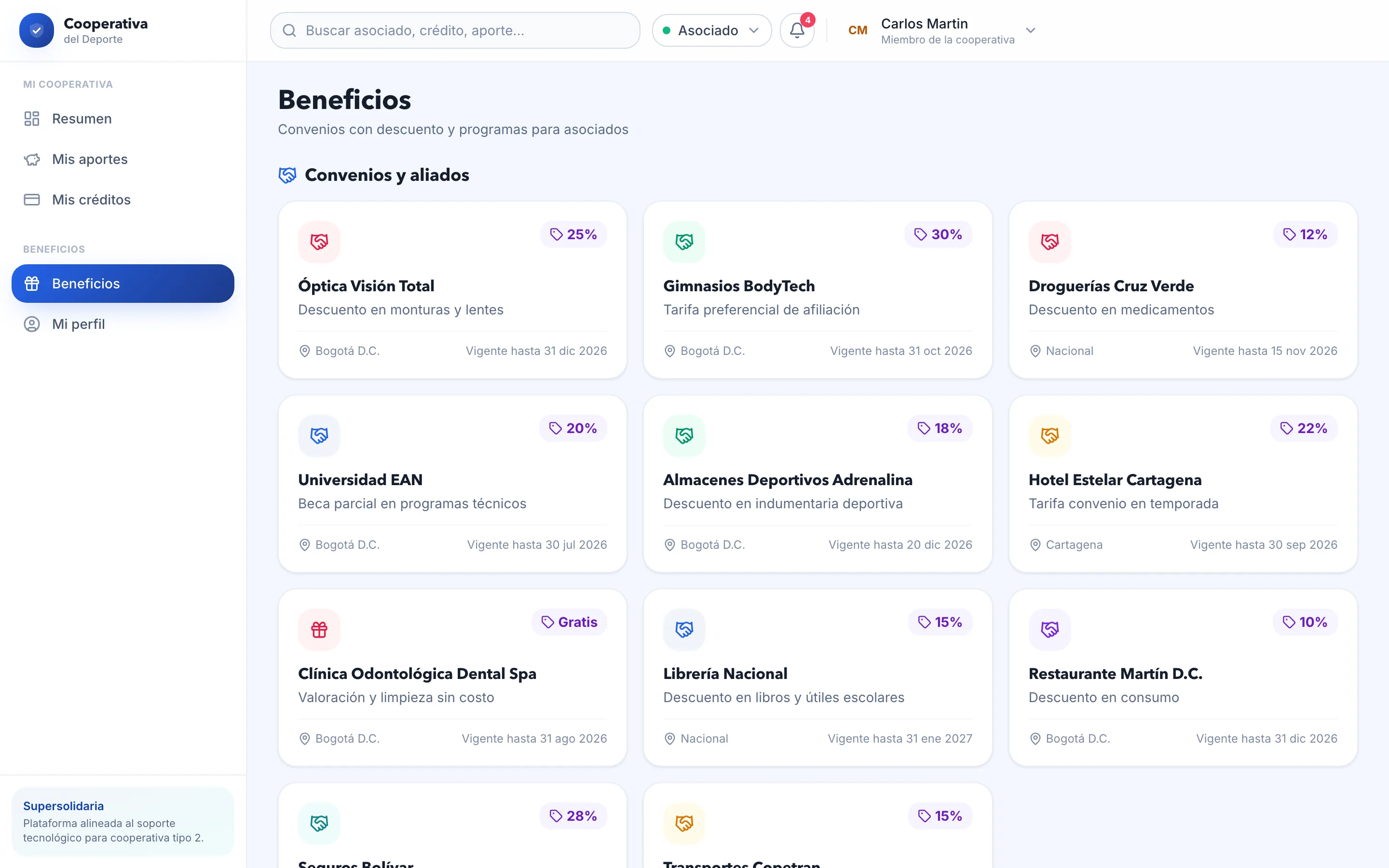Click the Beneficios gift icon in sidebar

[x=31, y=284]
